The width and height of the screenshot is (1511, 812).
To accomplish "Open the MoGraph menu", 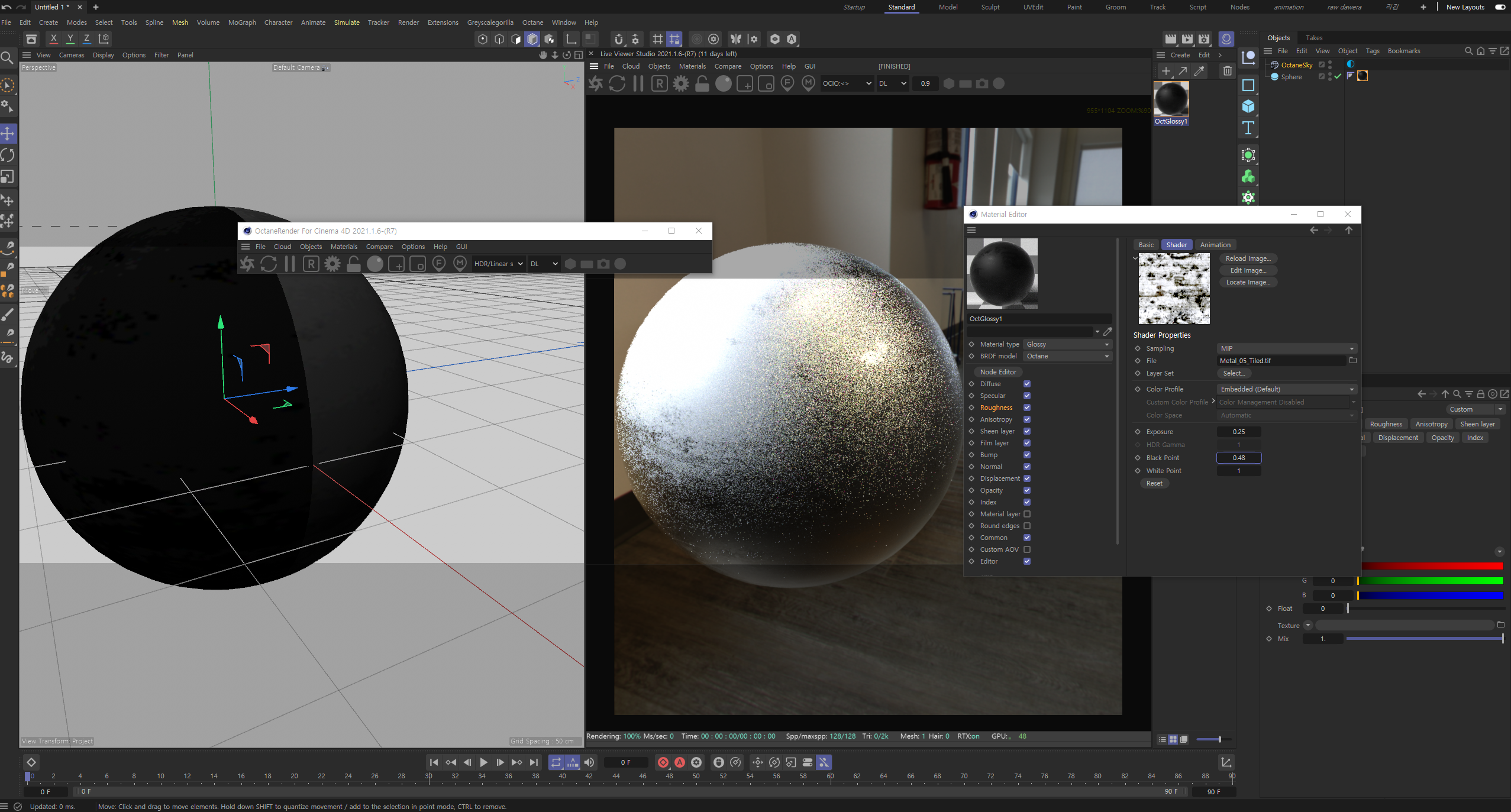I will pos(242,22).
